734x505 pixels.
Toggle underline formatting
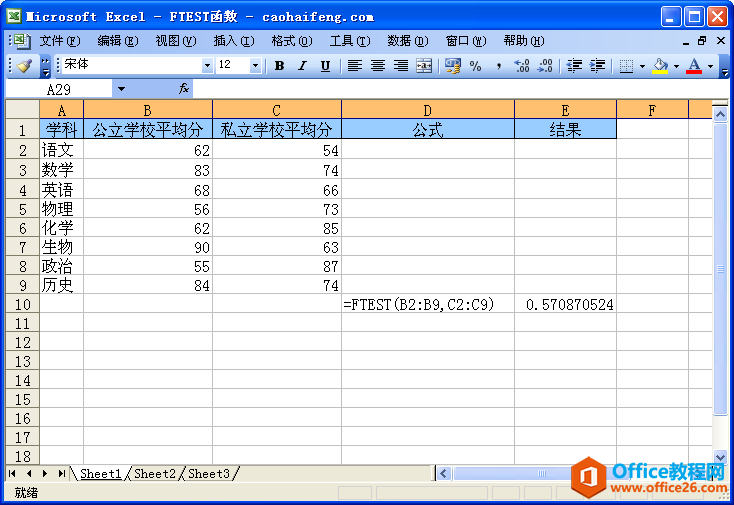click(x=325, y=66)
